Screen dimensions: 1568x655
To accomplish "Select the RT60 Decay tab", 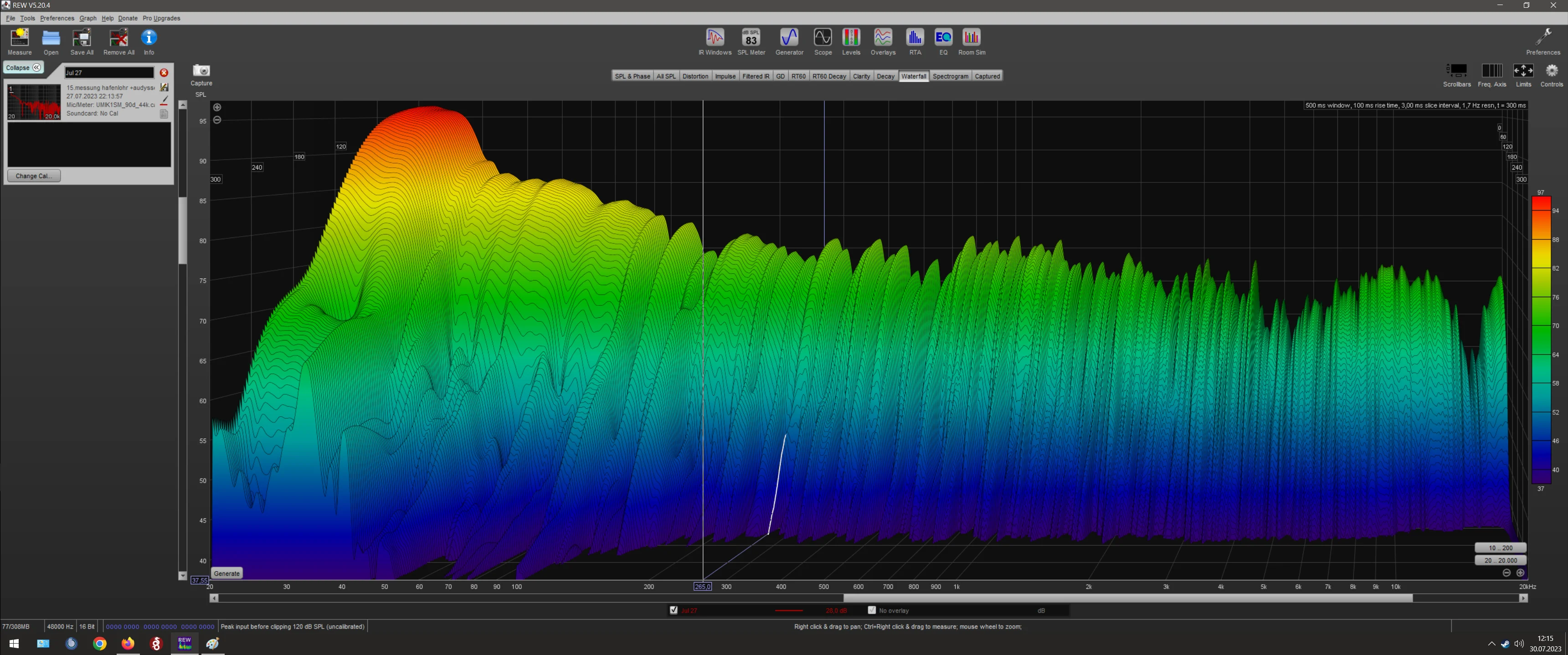I will tap(829, 76).
